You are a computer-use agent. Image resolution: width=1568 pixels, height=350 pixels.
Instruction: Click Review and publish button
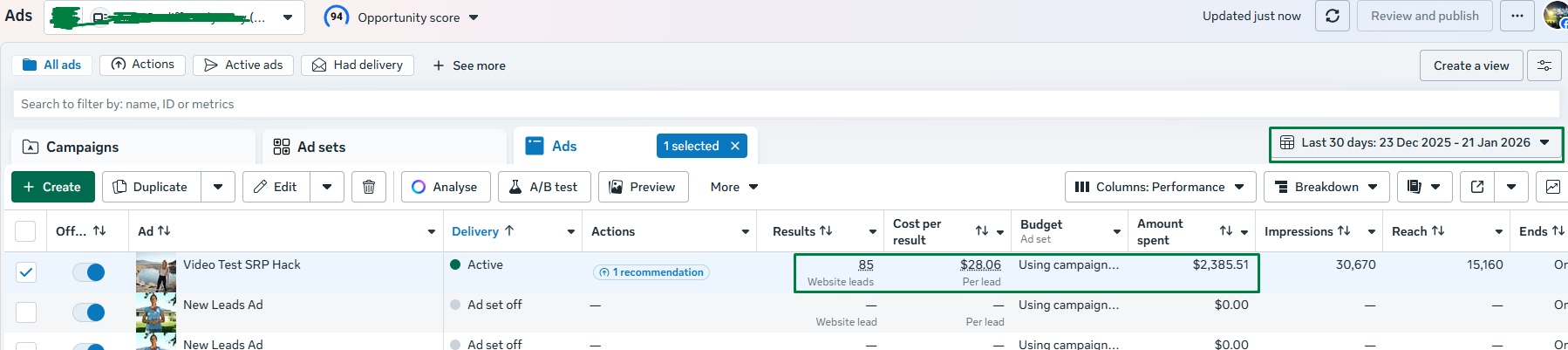pyautogui.click(x=1425, y=16)
